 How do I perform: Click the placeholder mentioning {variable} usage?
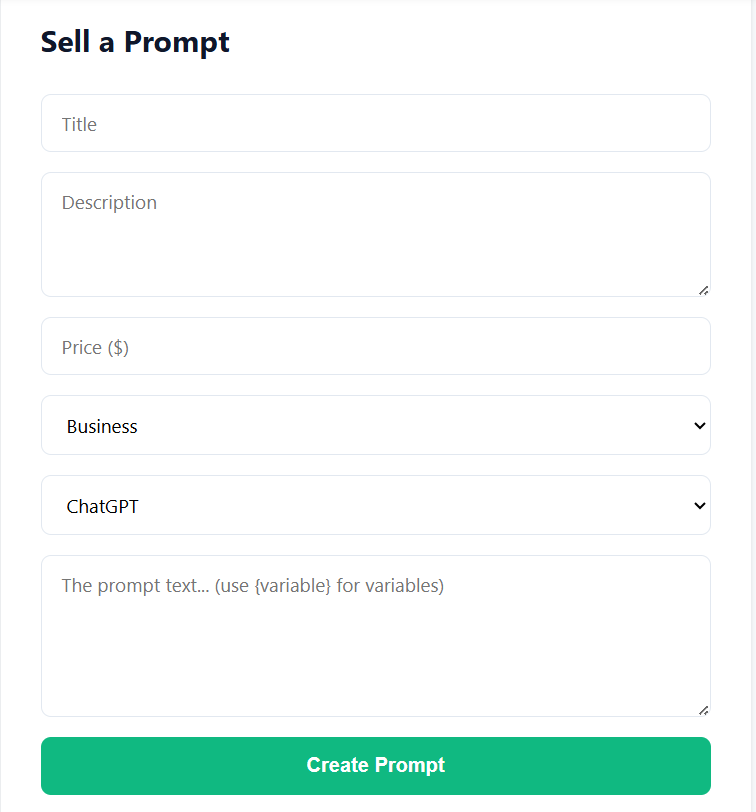[x=253, y=586]
